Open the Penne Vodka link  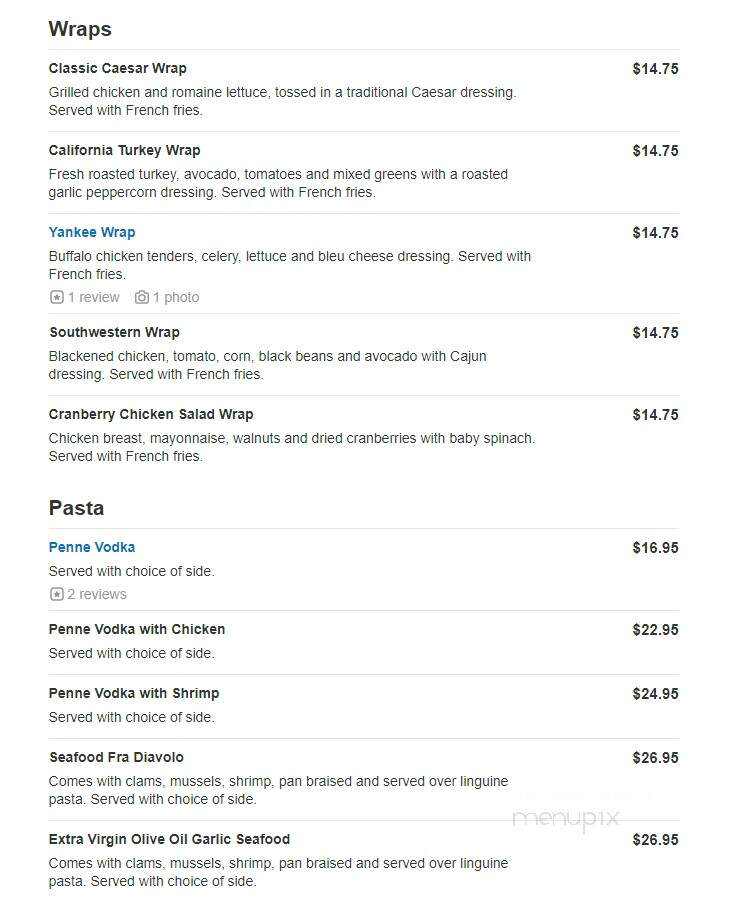(x=92, y=547)
